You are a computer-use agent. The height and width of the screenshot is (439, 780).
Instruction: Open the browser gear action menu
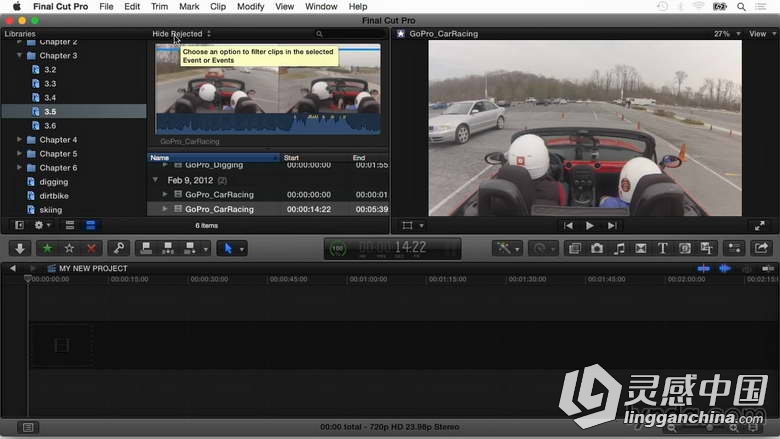[42, 225]
